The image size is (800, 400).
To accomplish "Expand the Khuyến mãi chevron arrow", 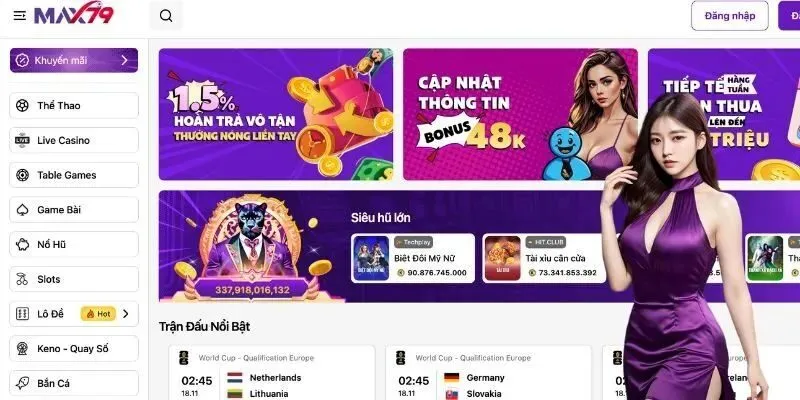I will 124,60.
